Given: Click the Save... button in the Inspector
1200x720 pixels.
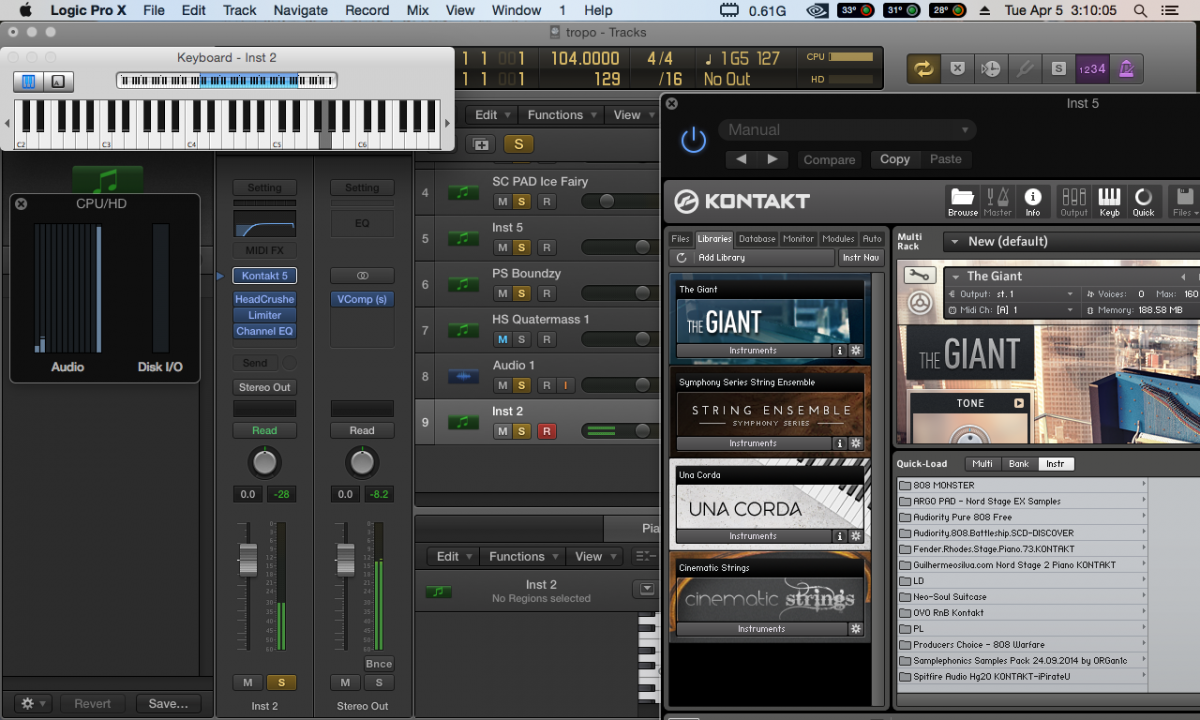Looking at the screenshot, I should 168,703.
